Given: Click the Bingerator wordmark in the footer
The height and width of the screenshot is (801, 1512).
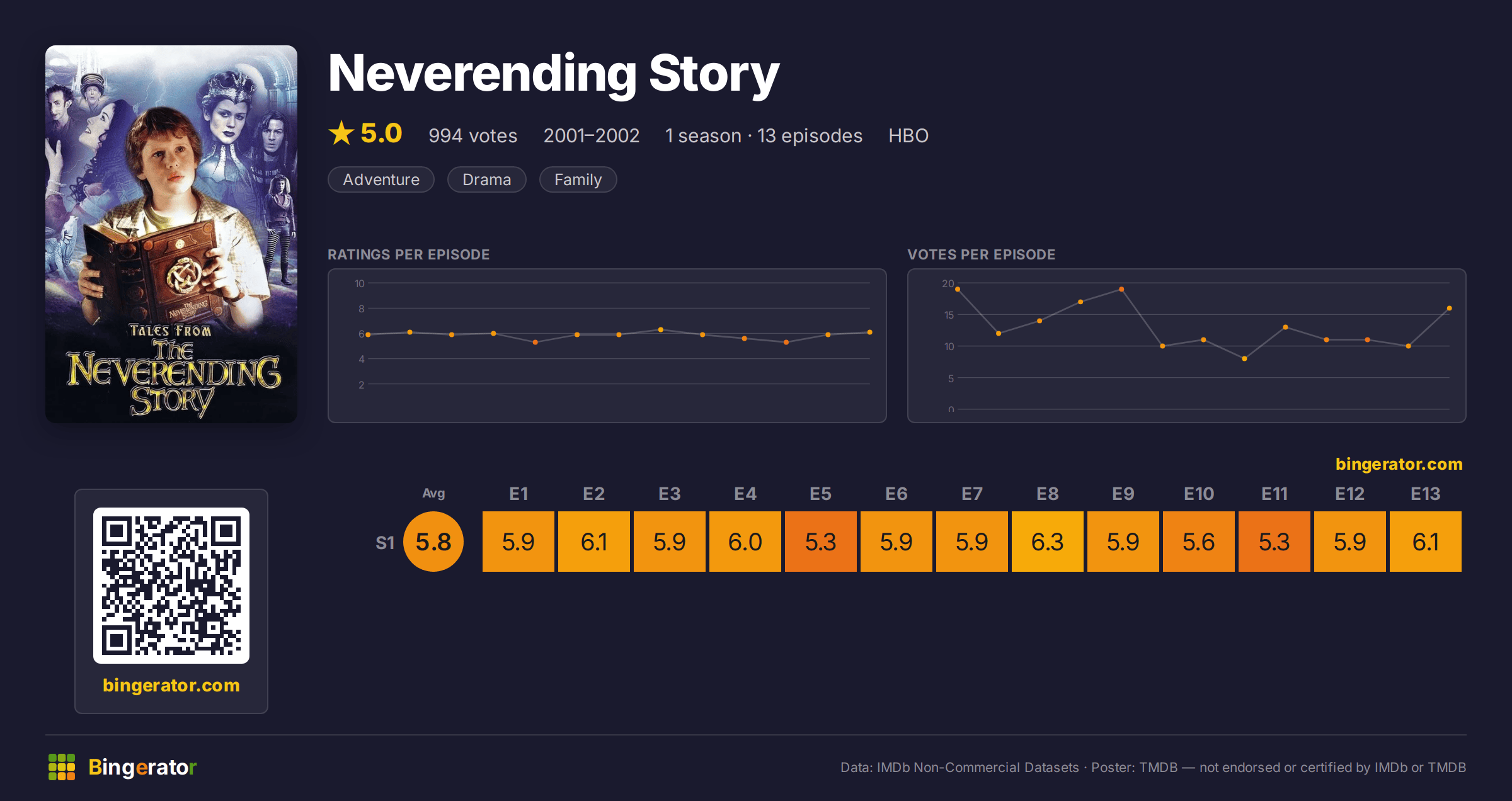Looking at the screenshot, I should coord(142,767).
